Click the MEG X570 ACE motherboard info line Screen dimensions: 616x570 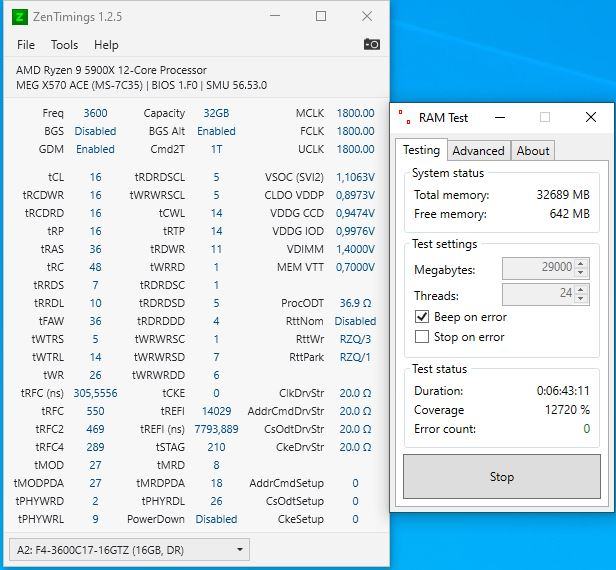click(141, 85)
